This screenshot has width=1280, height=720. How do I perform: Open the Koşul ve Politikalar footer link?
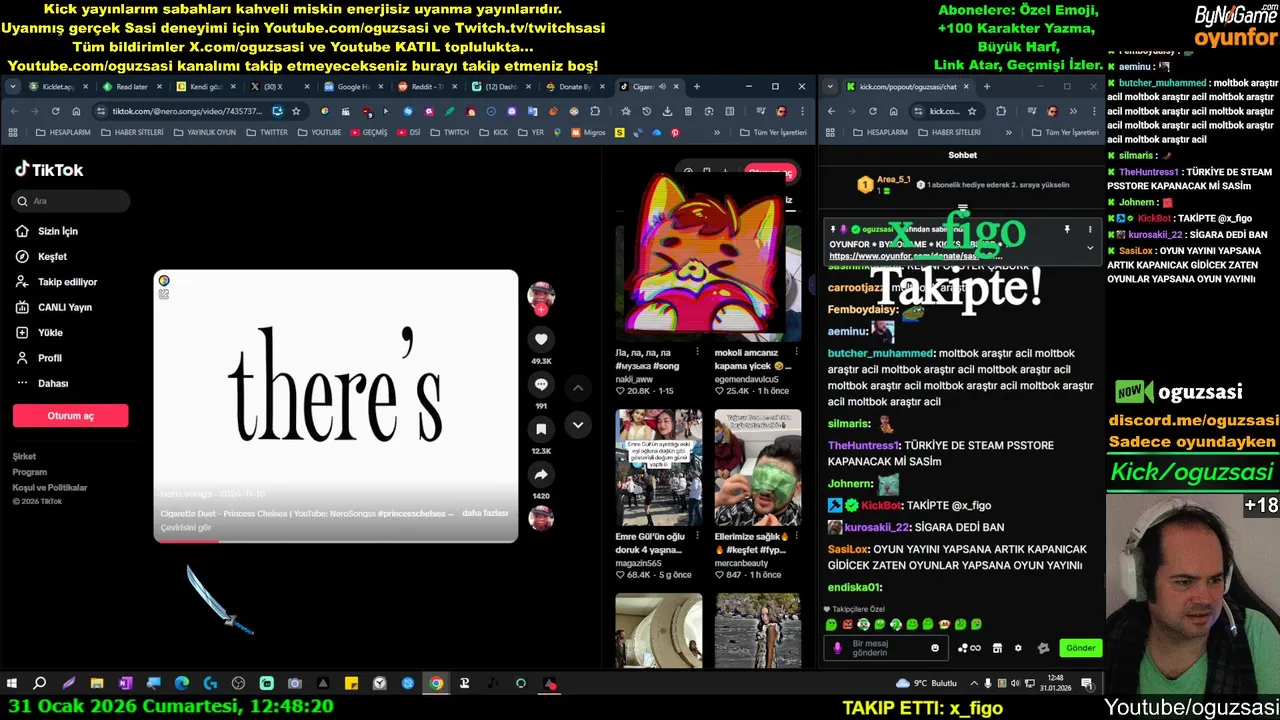coord(50,487)
